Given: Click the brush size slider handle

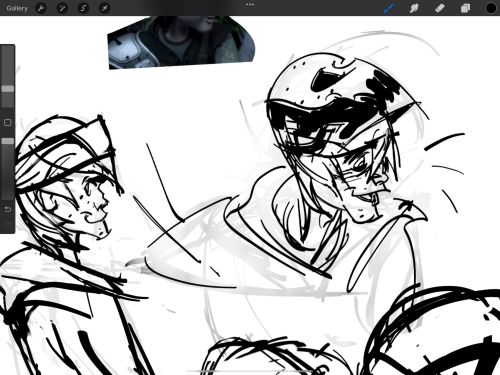Looking at the screenshot, I should click(8, 89).
